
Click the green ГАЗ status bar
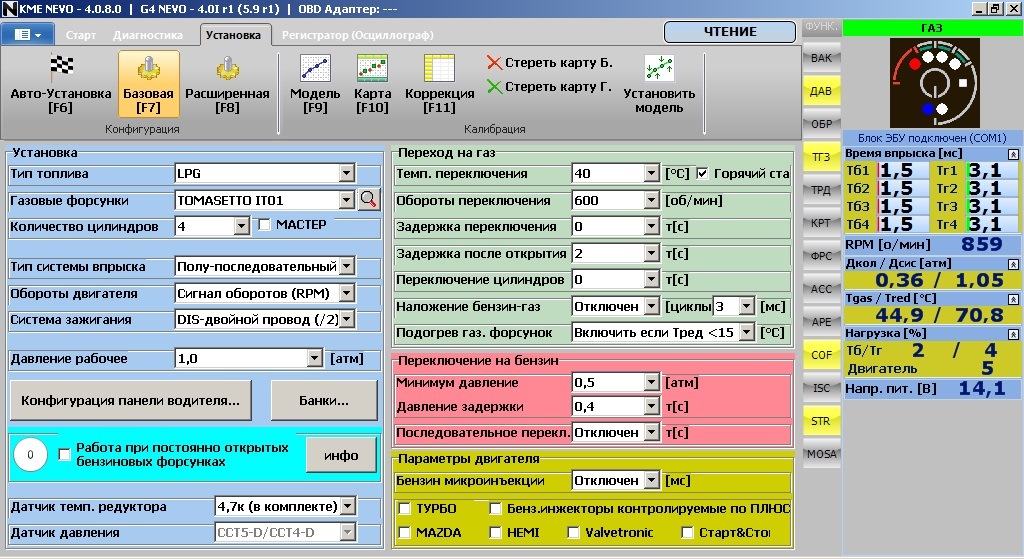pos(932,28)
